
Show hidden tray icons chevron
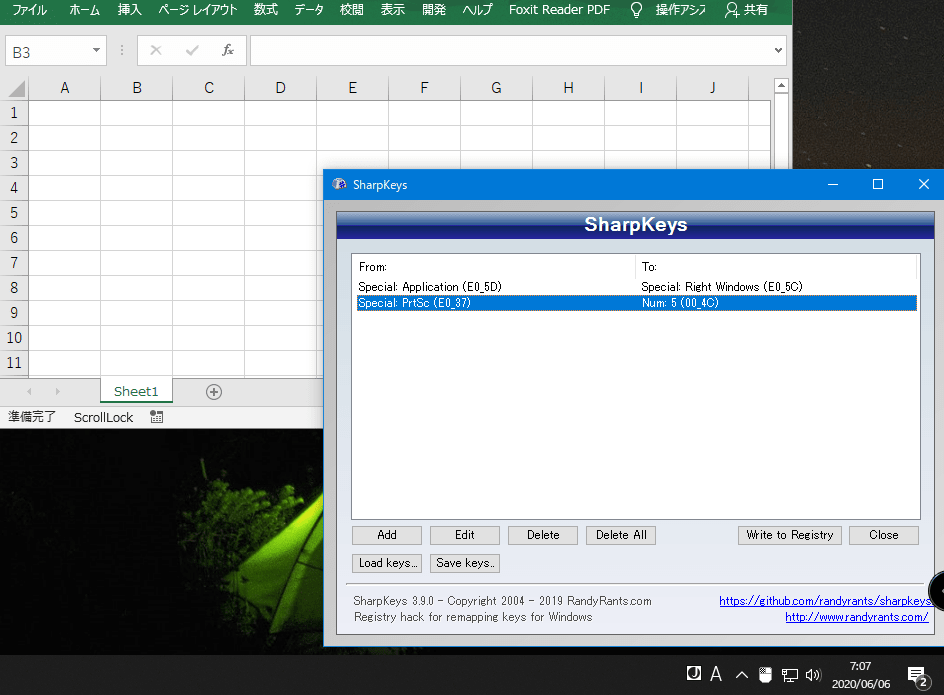[x=741, y=675]
